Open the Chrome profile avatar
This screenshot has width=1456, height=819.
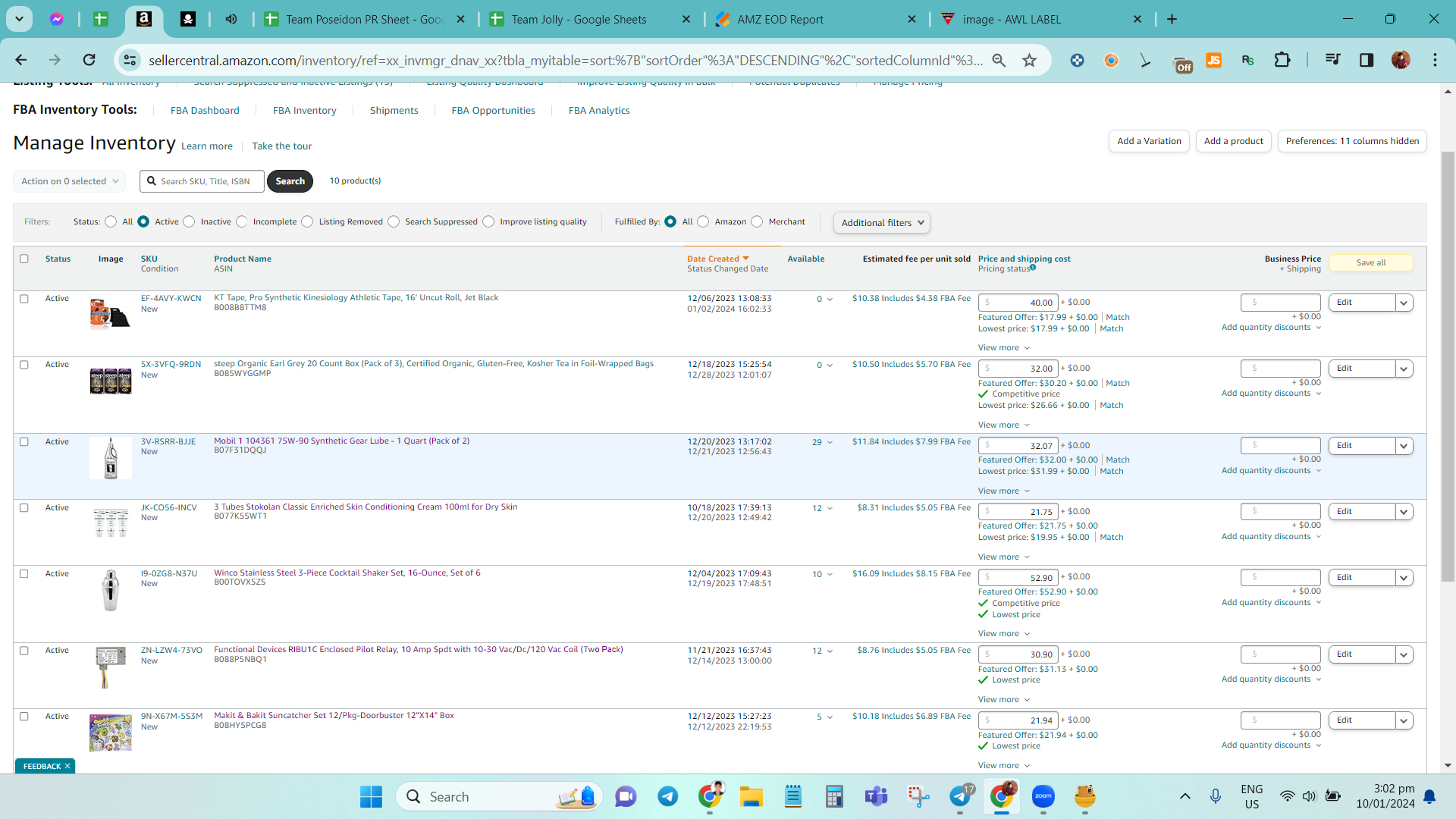1401,60
